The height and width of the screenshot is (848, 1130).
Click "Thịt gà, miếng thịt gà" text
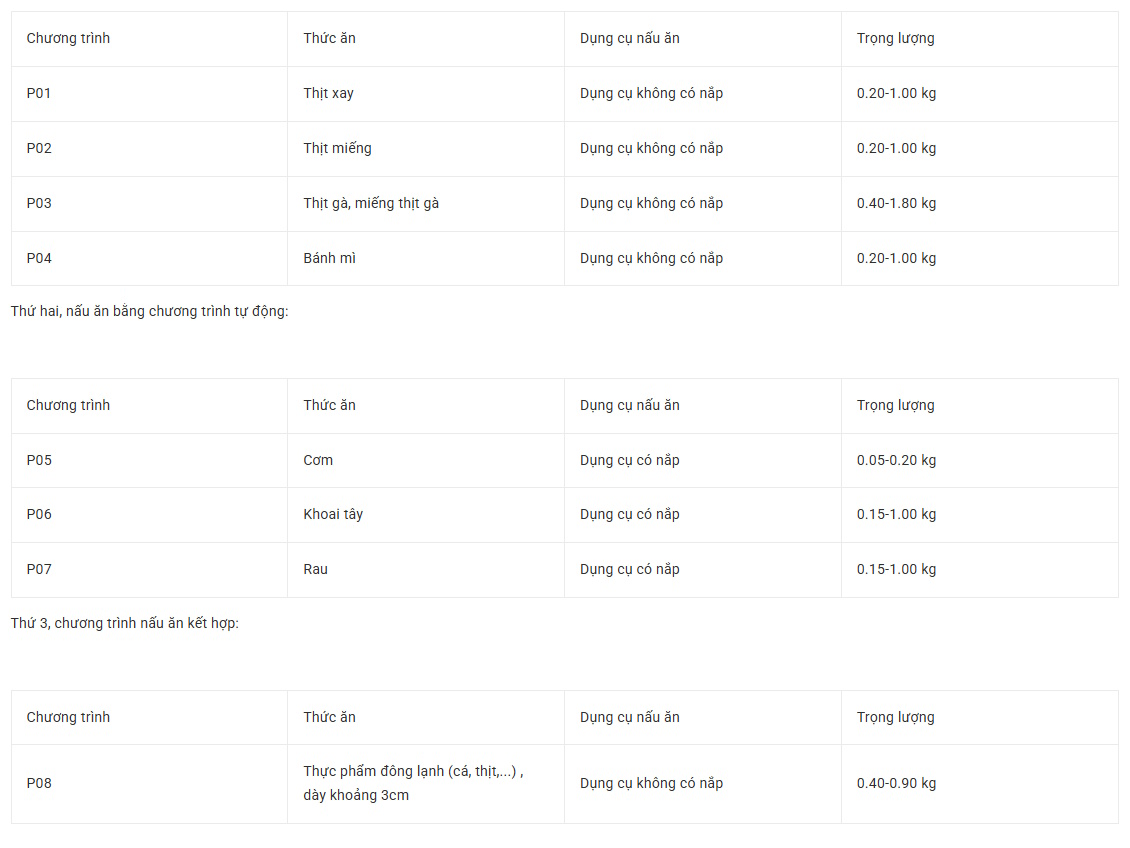tap(371, 203)
